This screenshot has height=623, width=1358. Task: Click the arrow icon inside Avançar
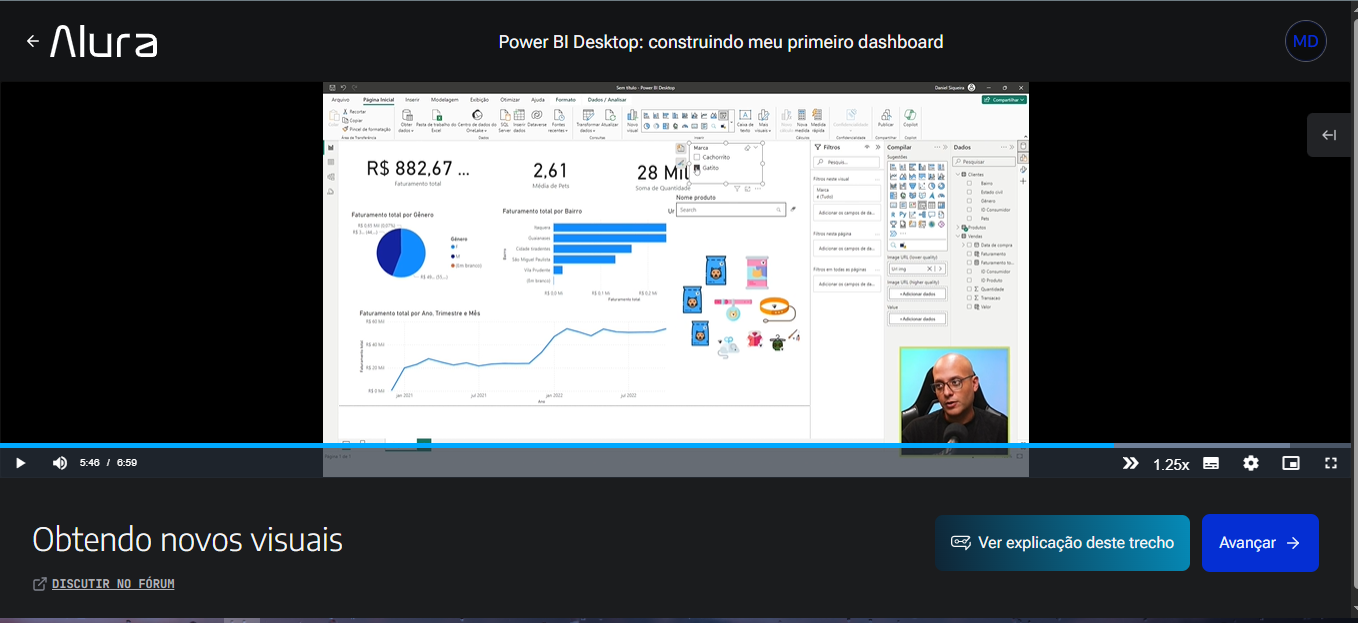1293,543
